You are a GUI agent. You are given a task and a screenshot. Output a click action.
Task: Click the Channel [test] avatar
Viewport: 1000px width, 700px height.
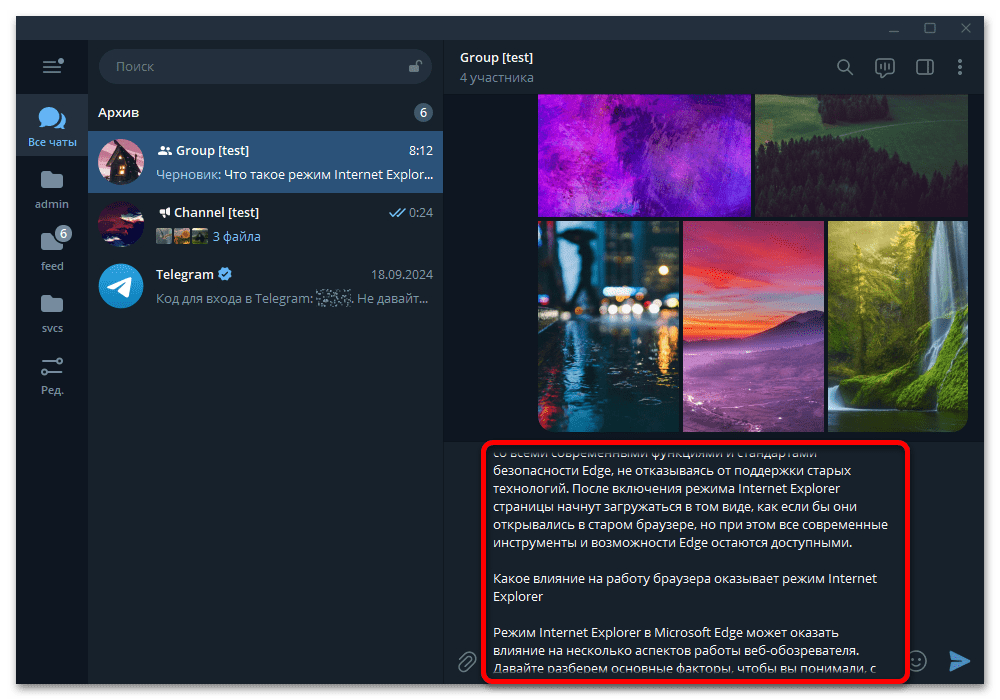121,224
